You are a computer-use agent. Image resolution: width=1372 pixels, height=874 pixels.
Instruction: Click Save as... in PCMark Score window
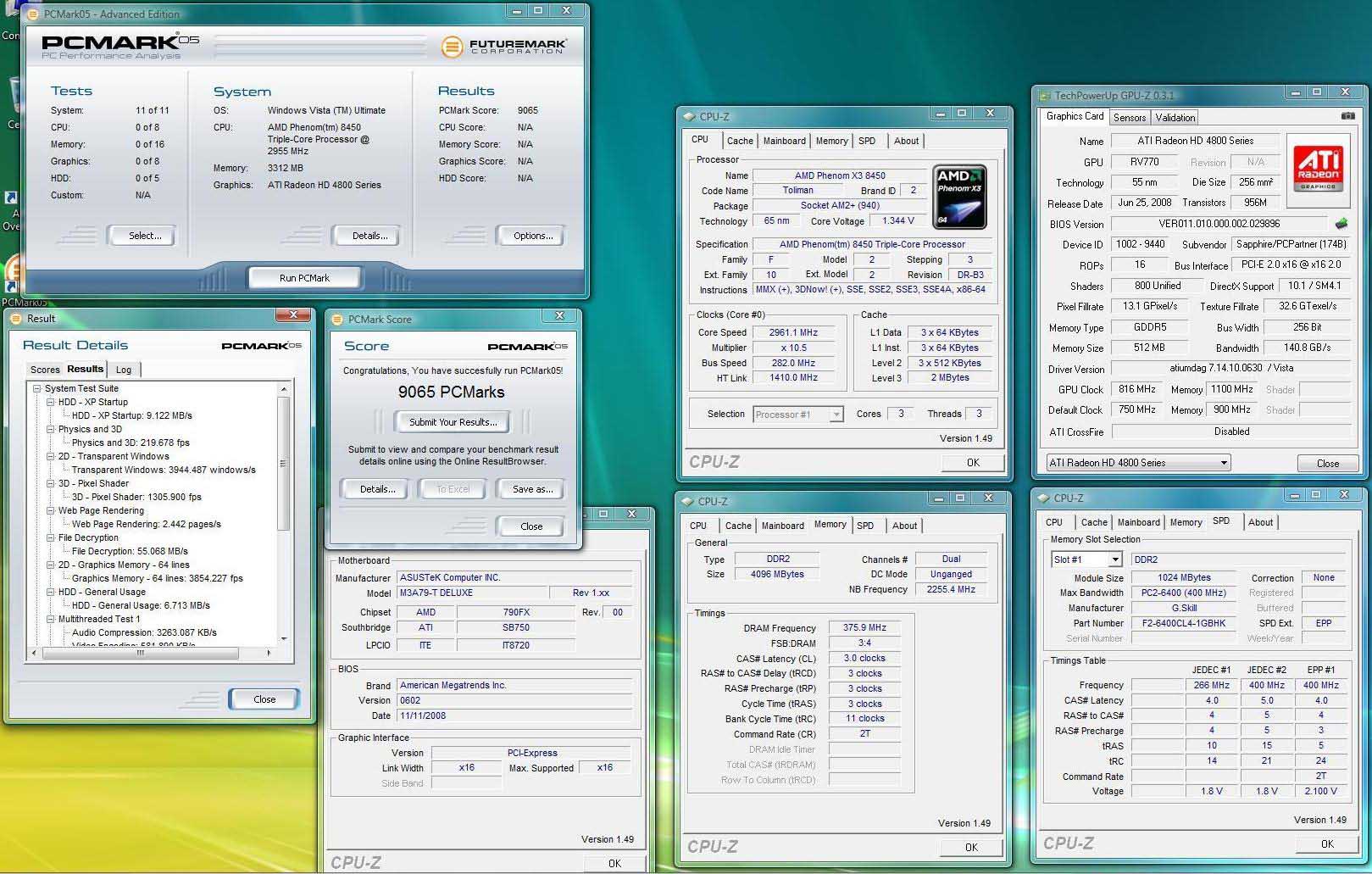(x=532, y=489)
